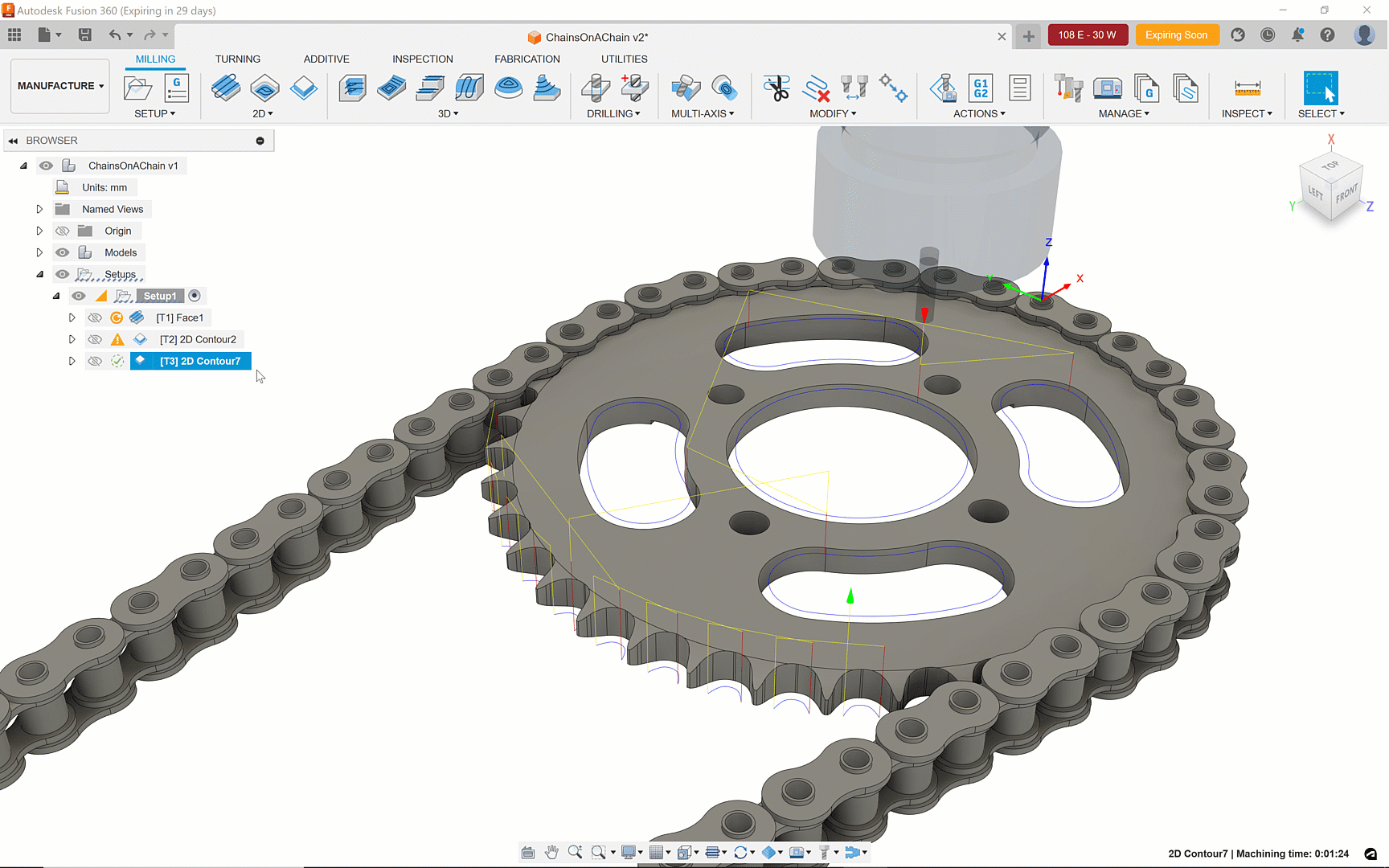Click the Post Process G1 G2 icon
Image resolution: width=1389 pixels, height=868 pixels.
(x=981, y=88)
